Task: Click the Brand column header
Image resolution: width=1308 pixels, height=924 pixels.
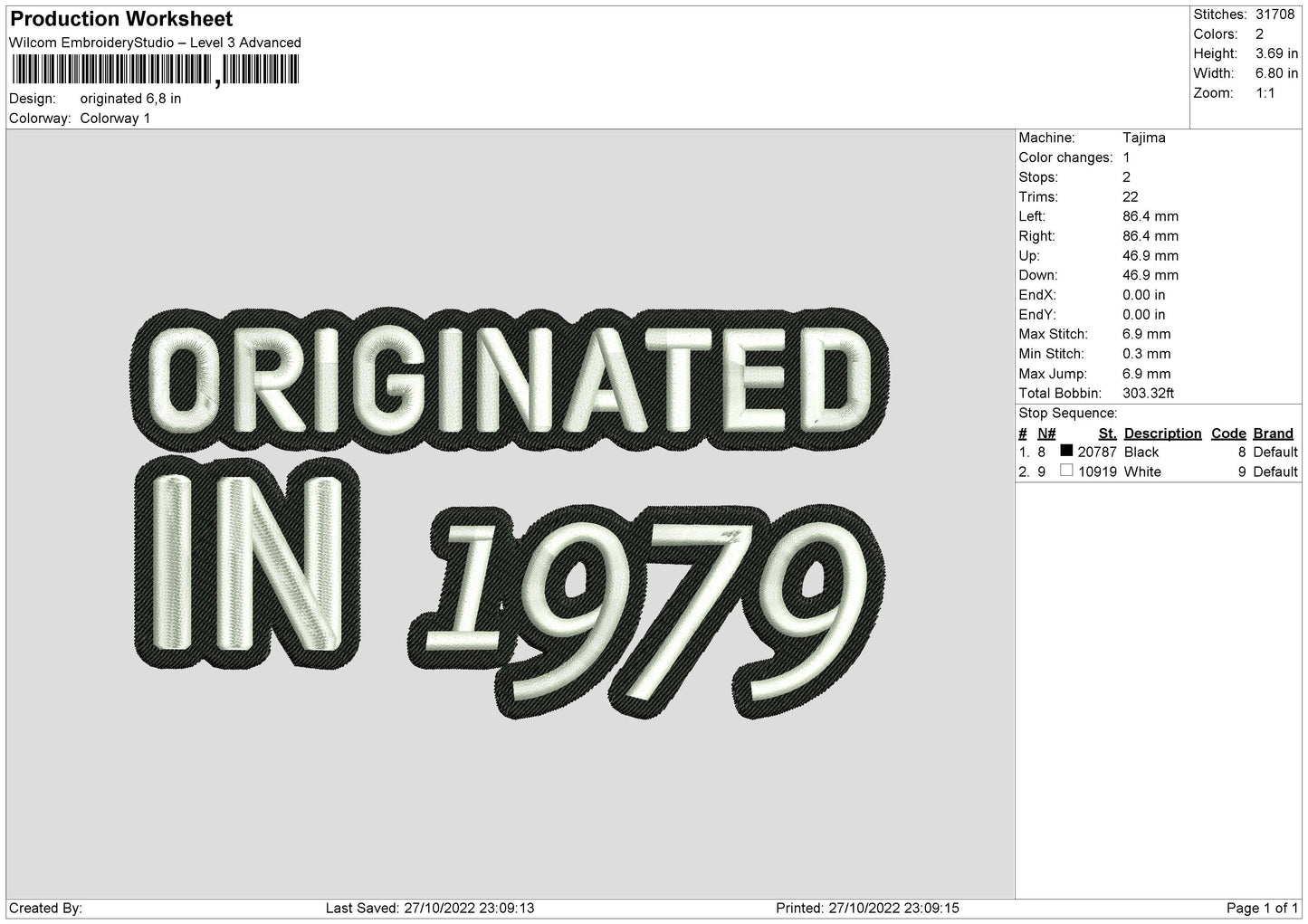Action: tap(1273, 433)
